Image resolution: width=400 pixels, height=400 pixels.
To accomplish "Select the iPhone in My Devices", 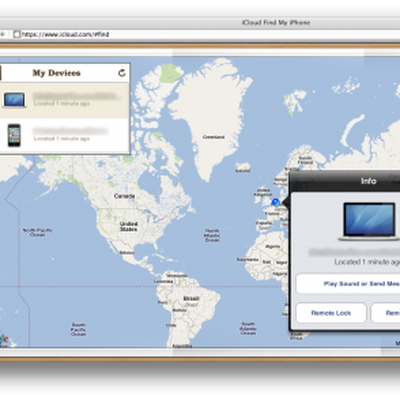I will coord(64,135).
